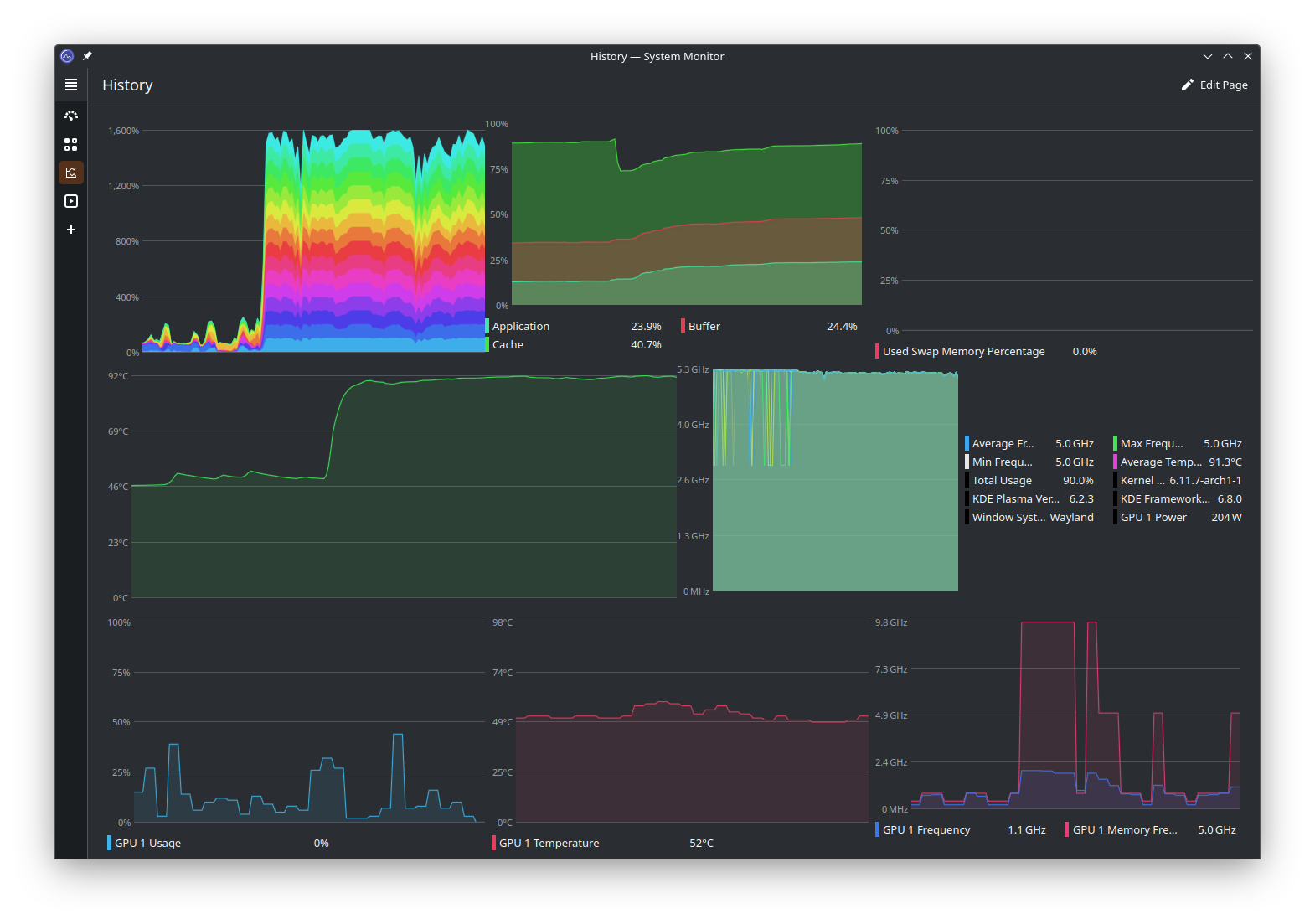Image resolution: width=1315 pixels, height=924 pixels.
Task: Click the Kernel 6.11.7-arch1-1 entry
Action: click(1178, 480)
